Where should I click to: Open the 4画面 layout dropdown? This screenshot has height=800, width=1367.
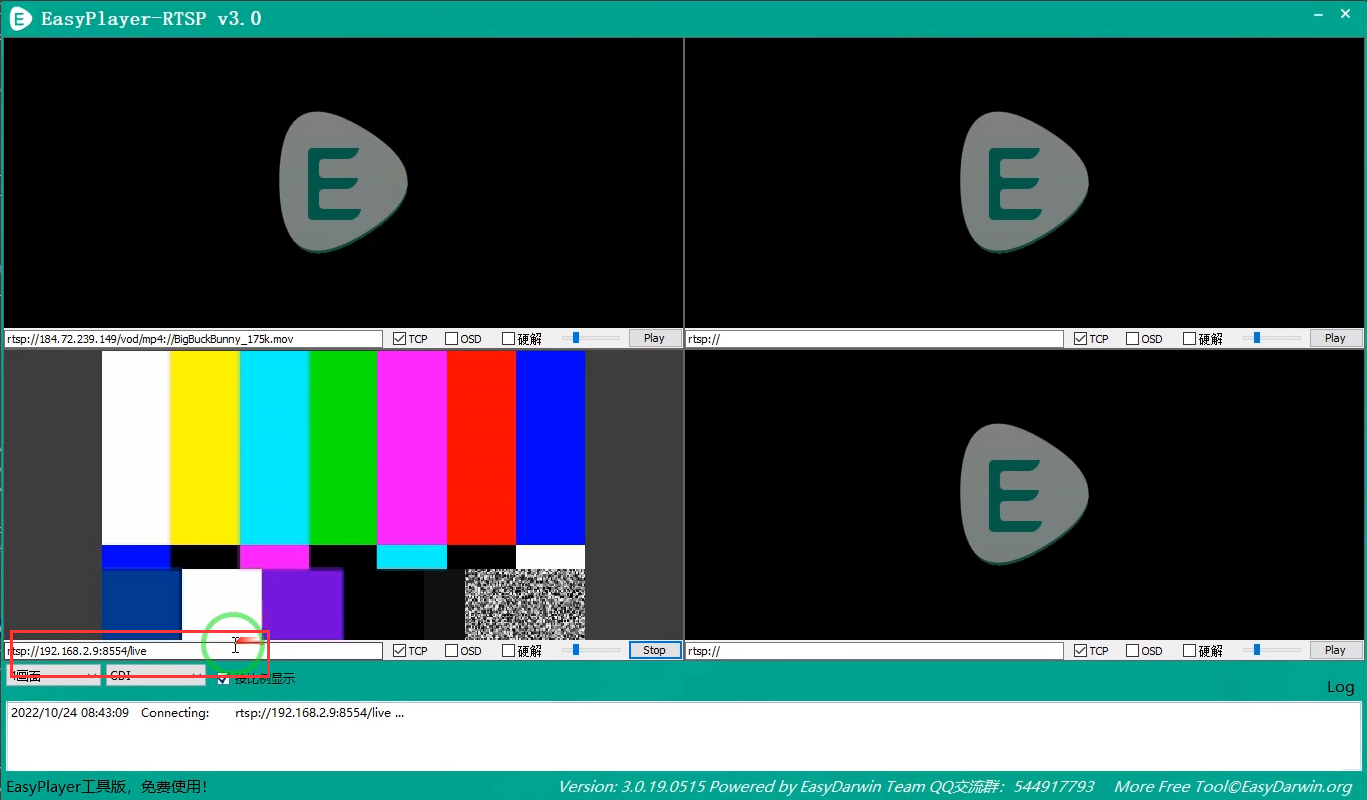[54, 676]
